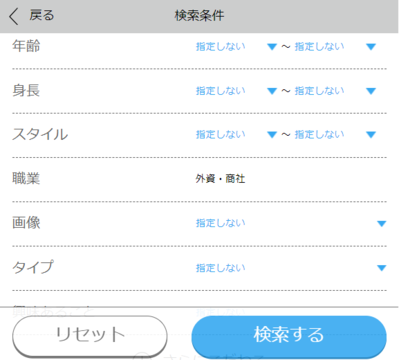Go back using the 戻る link
The width and height of the screenshot is (399, 360).
pos(41,15)
